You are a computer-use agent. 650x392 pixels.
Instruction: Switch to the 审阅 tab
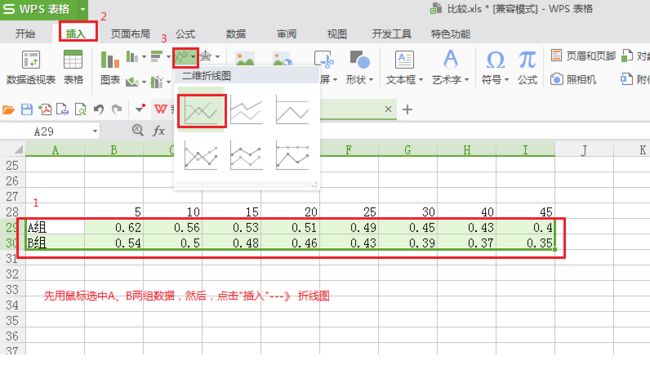[286, 34]
